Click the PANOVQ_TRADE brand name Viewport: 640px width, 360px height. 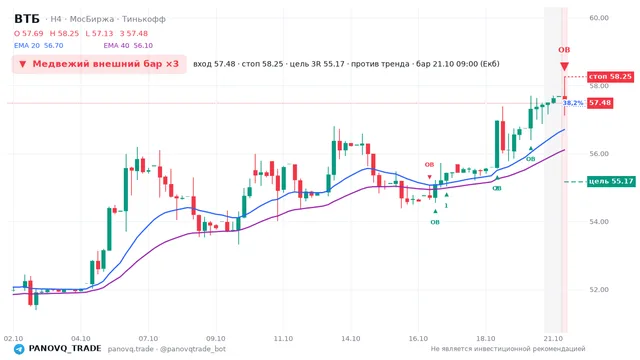click(x=65, y=349)
